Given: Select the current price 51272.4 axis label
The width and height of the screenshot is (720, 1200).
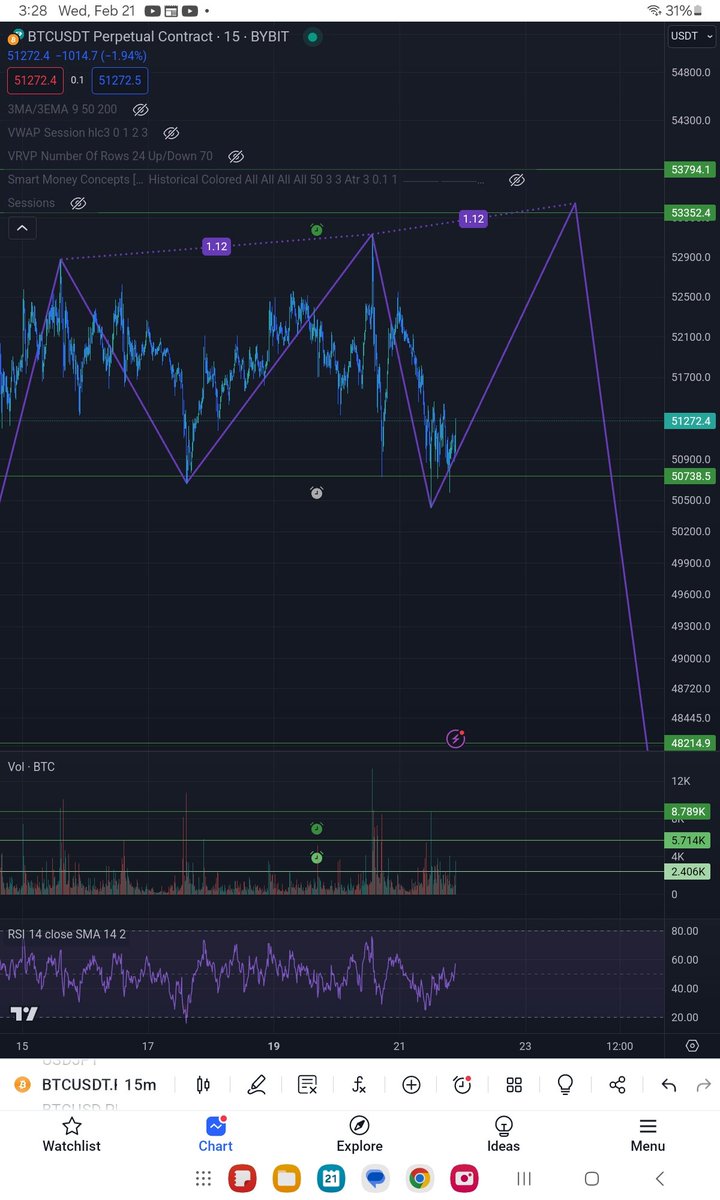Looking at the screenshot, I should [692, 422].
